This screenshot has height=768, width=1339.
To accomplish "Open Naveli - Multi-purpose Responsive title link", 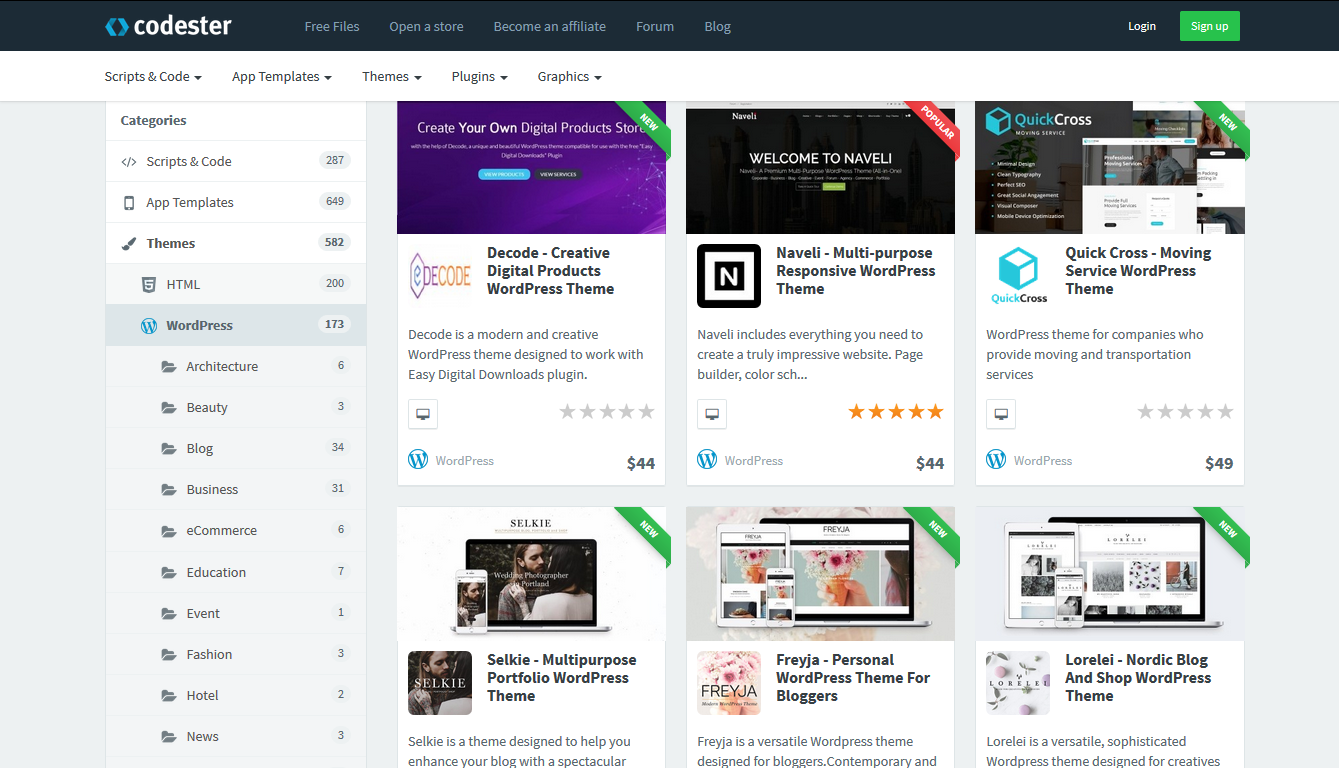I will tap(856, 271).
